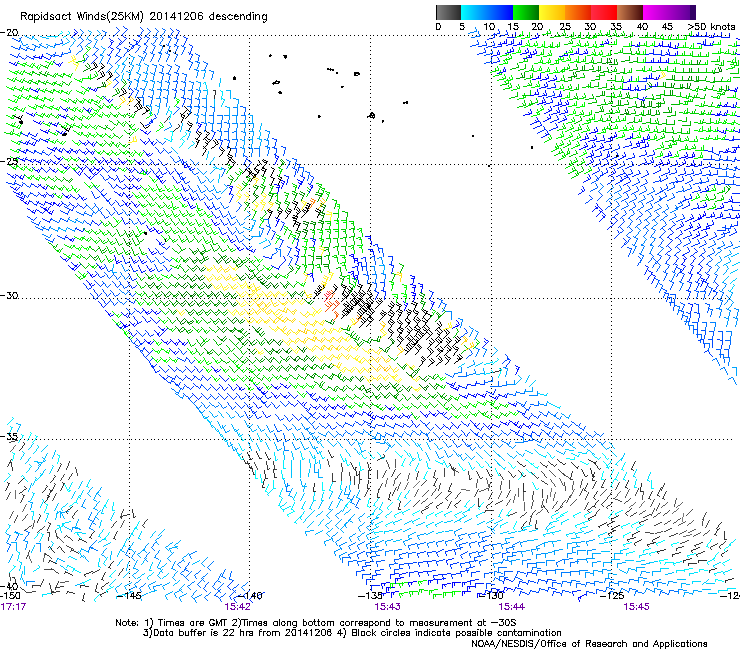Click the '>50 knots' legend label

coord(711,26)
